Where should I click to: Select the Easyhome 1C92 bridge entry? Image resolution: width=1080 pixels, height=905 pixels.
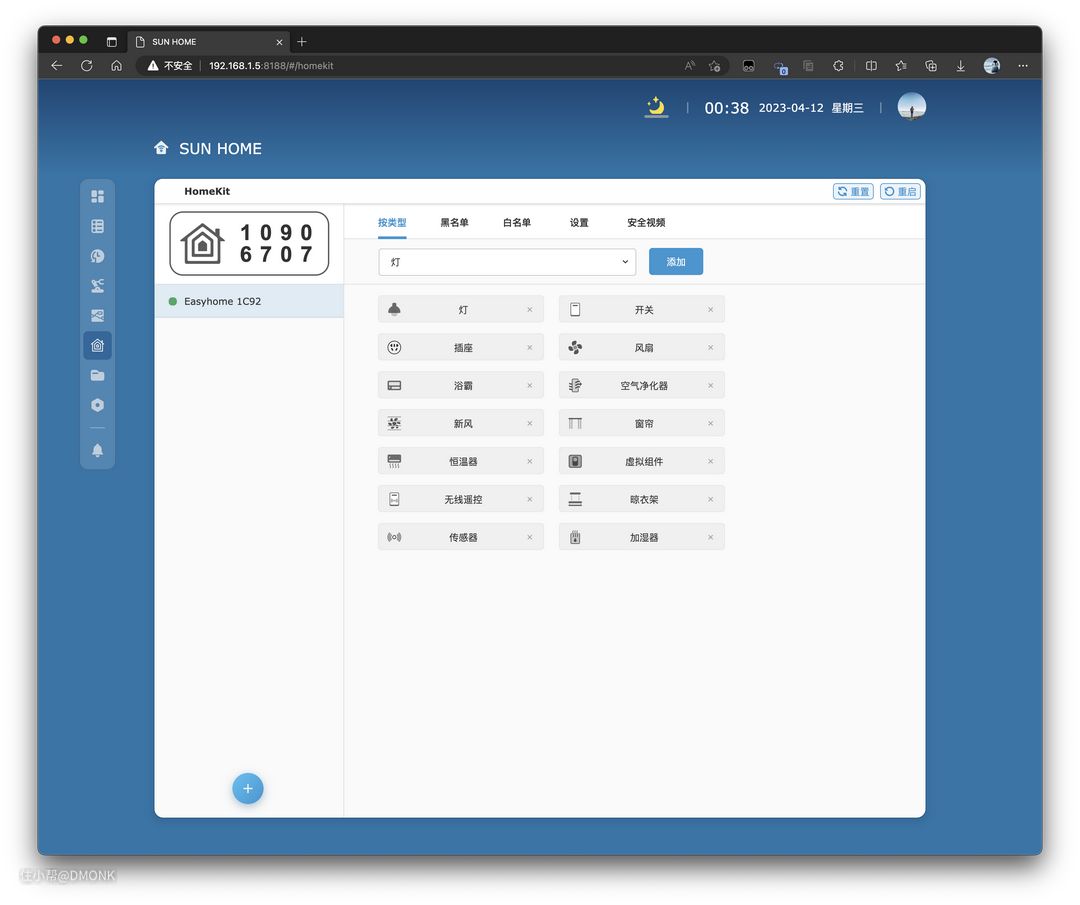[x=248, y=301]
